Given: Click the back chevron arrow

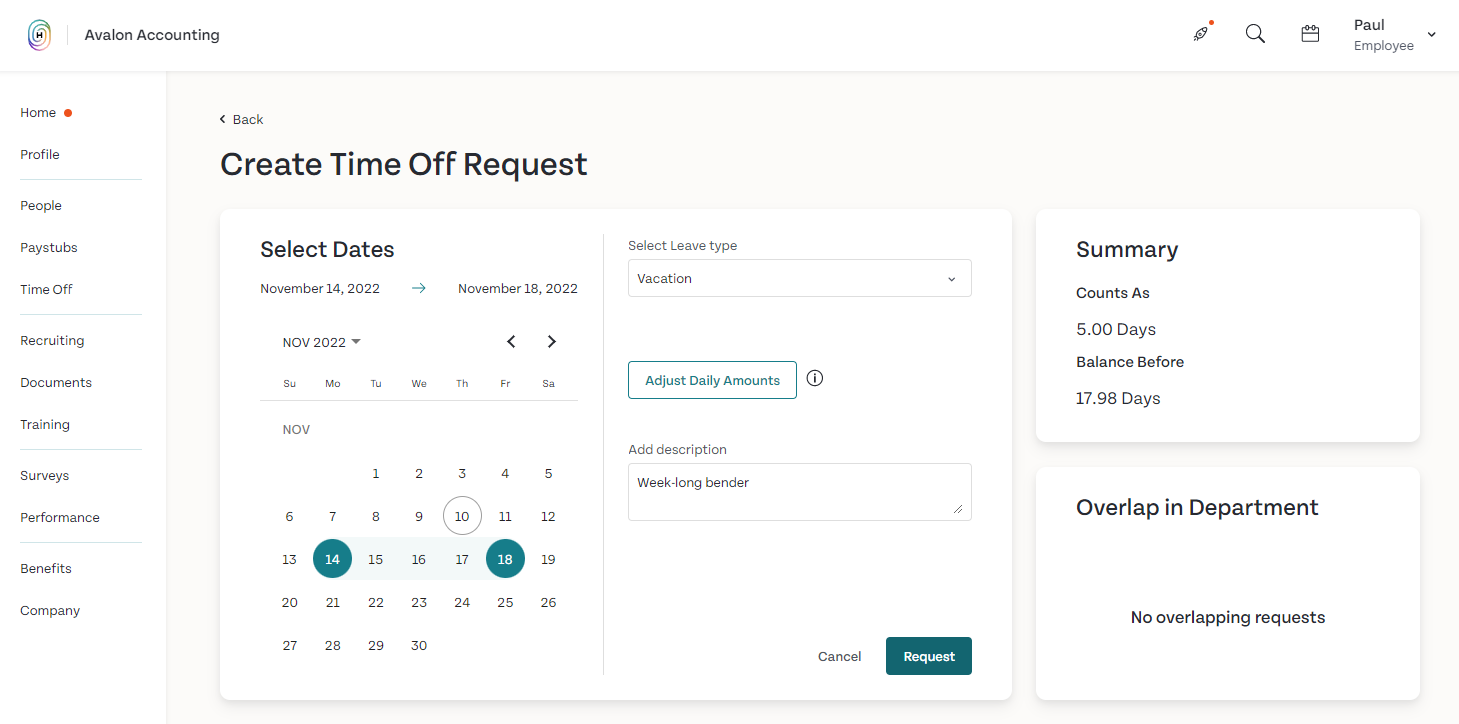Looking at the screenshot, I should [x=222, y=119].
